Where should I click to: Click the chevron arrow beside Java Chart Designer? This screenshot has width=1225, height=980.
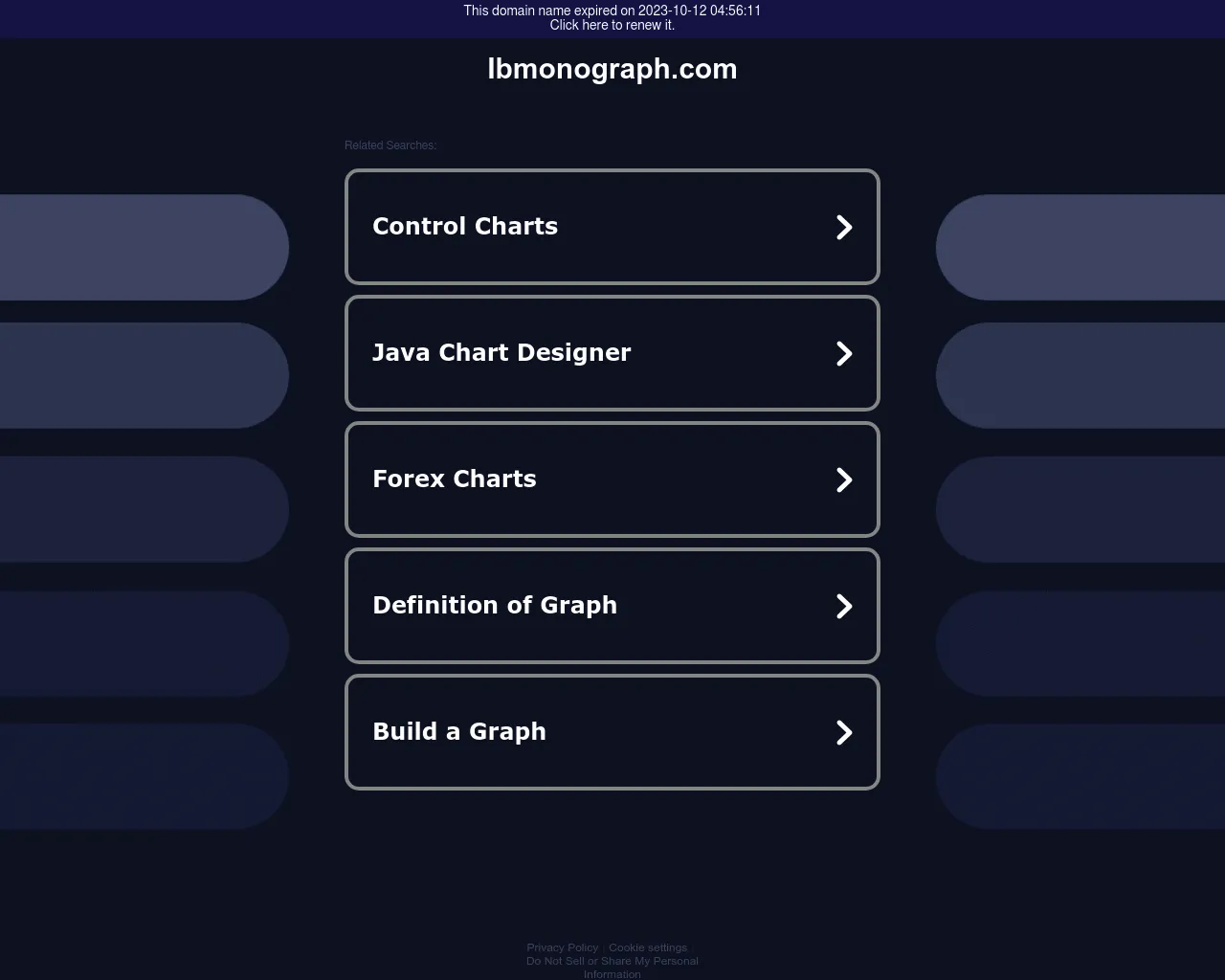(843, 353)
